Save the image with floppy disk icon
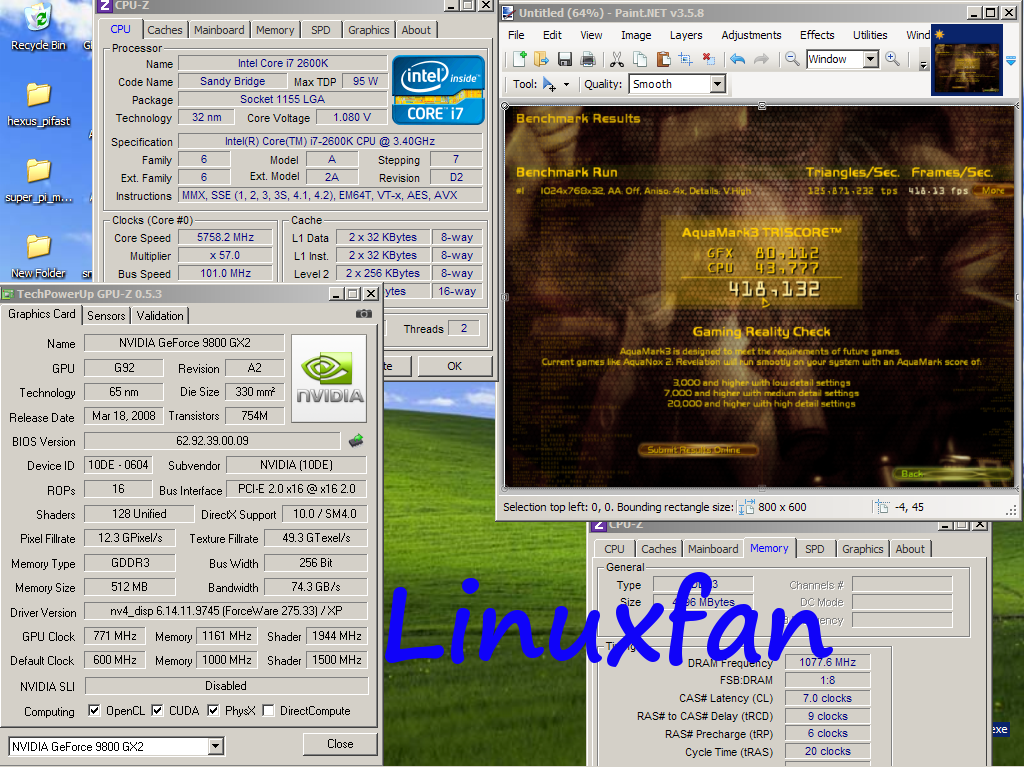This screenshot has height=768, width=1024. pos(565,59)
